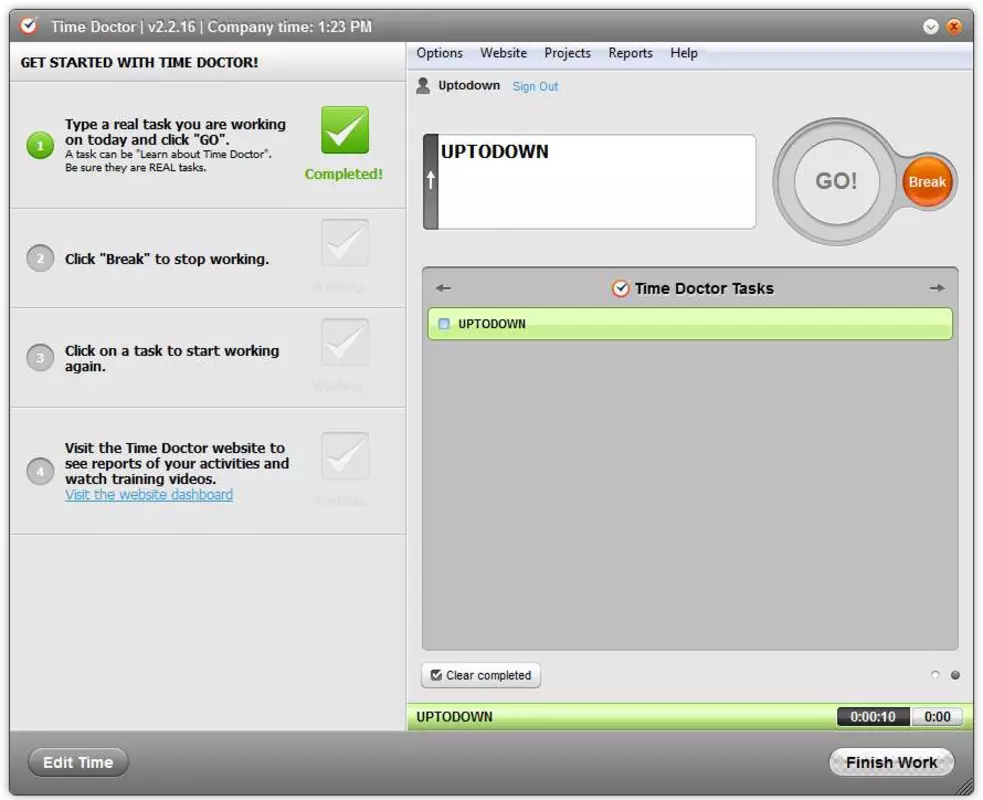Click the up arrow beside task field
Viewport: 983px width, 800px height.
pyautogui.click(x=431, y=181)
